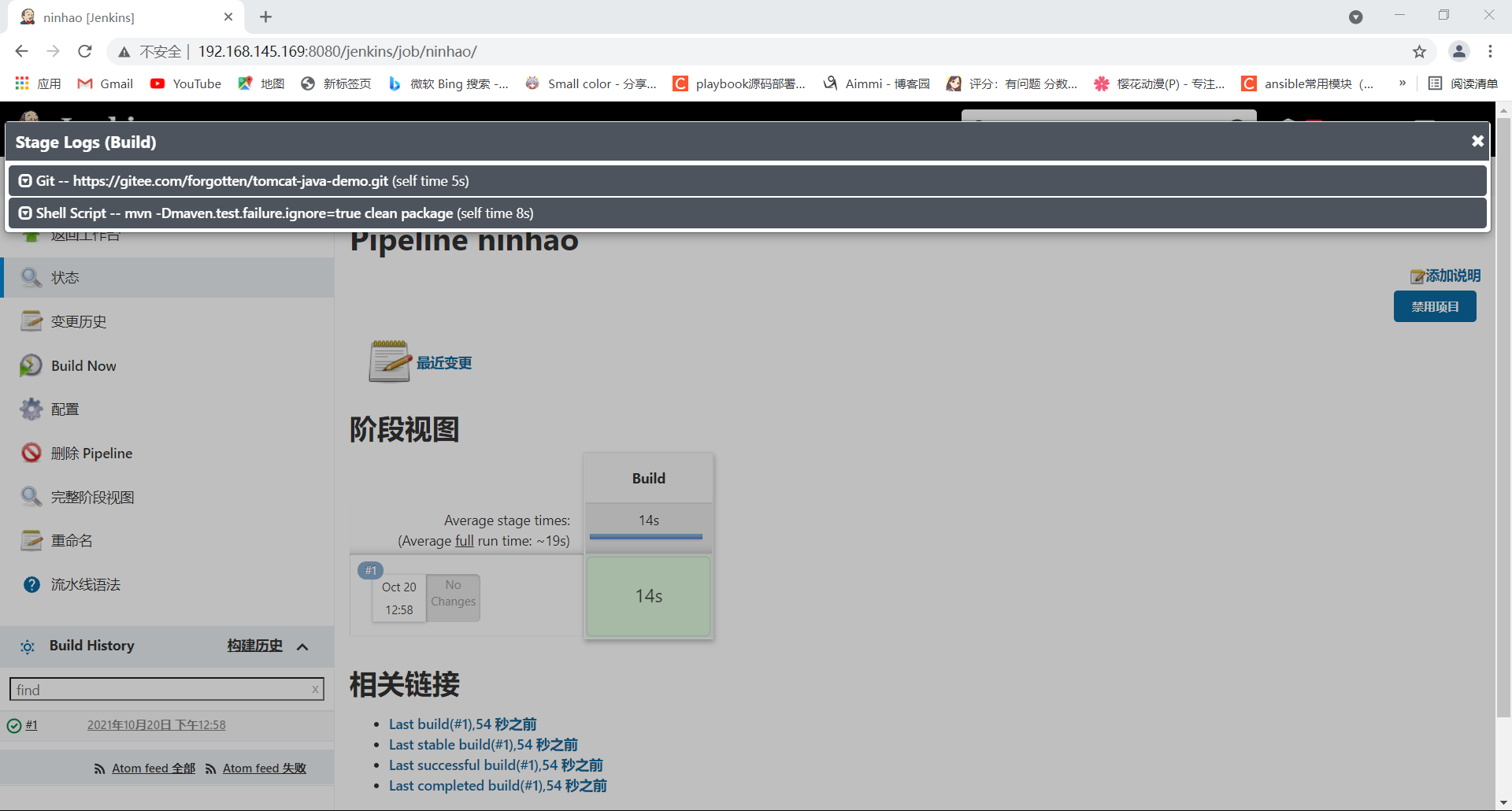Screen dimensions: 1512x811
Task: Open the playbook源码部署 bookmark
Action: [739, 83]
